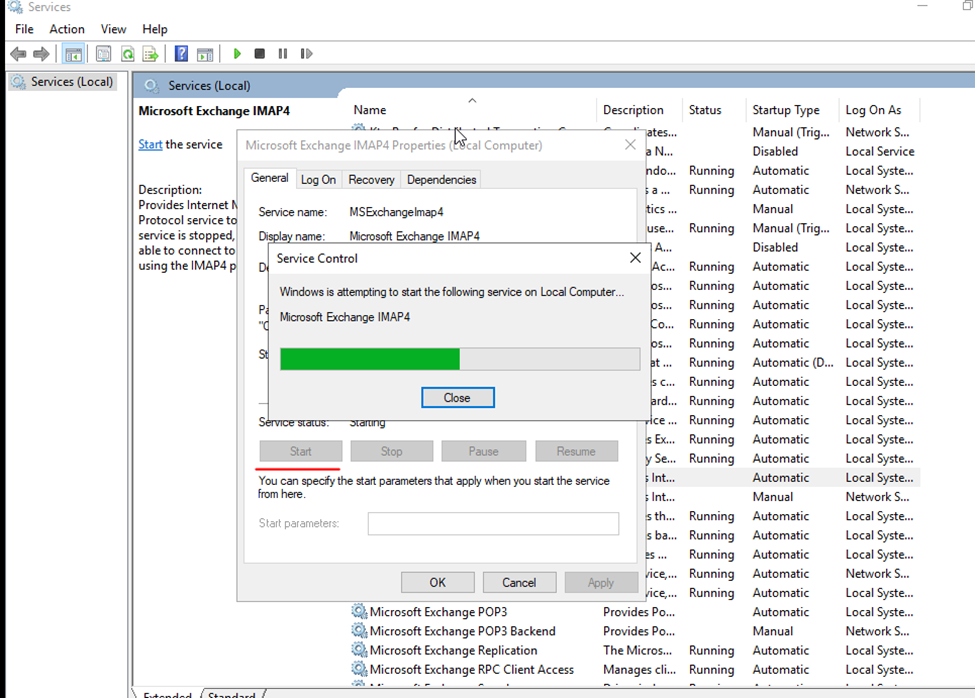Switch to the Recovery tab
The image size is (975, 698).
pos(371,180)
